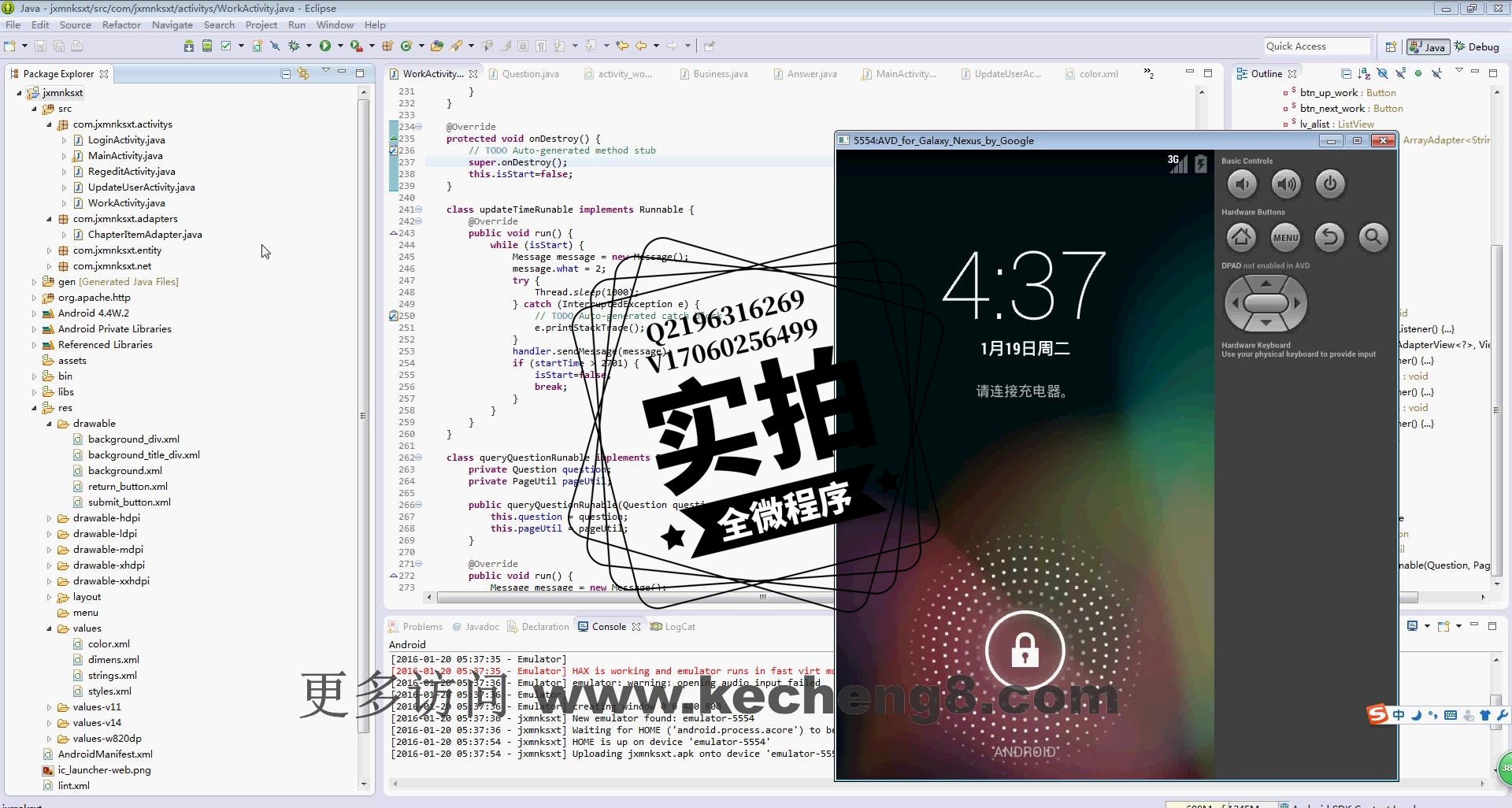This screenshot has height=808, width=1512.
Task: Switch to the Debug perspective
Action: pos(1477,46)
